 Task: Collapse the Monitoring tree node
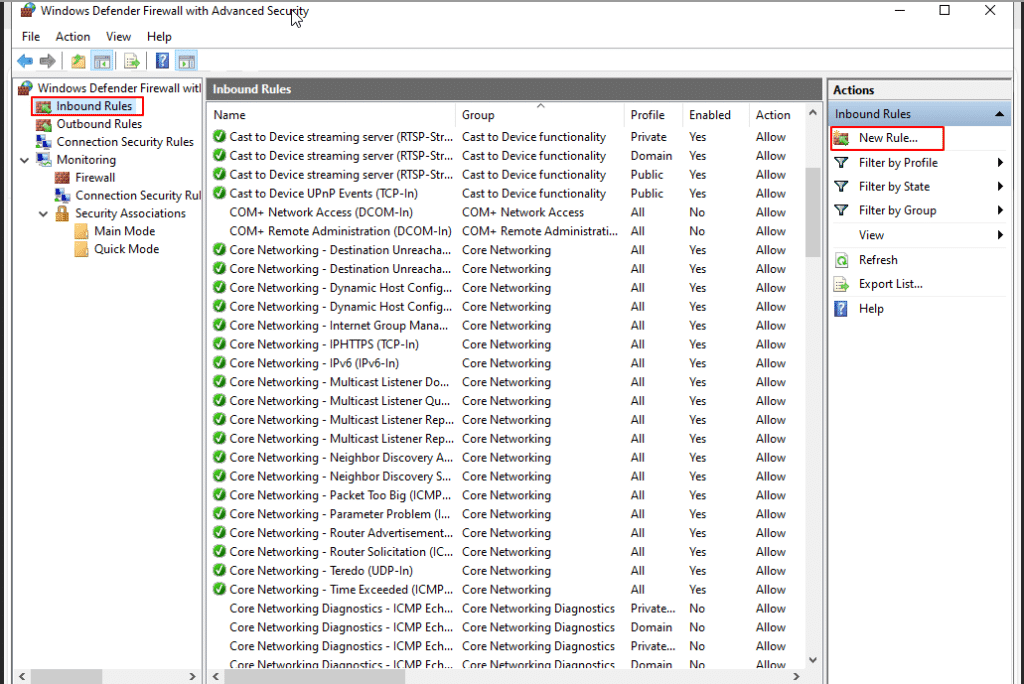click(x=25, y=160)
